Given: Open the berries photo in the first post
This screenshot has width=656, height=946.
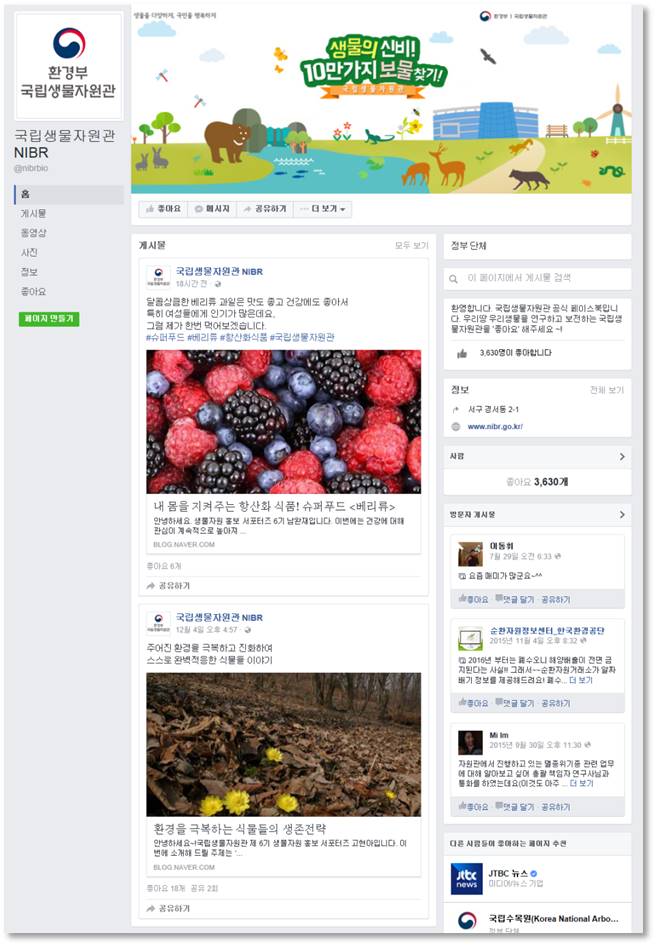Looking at the screenshot, I should (284, 422).
